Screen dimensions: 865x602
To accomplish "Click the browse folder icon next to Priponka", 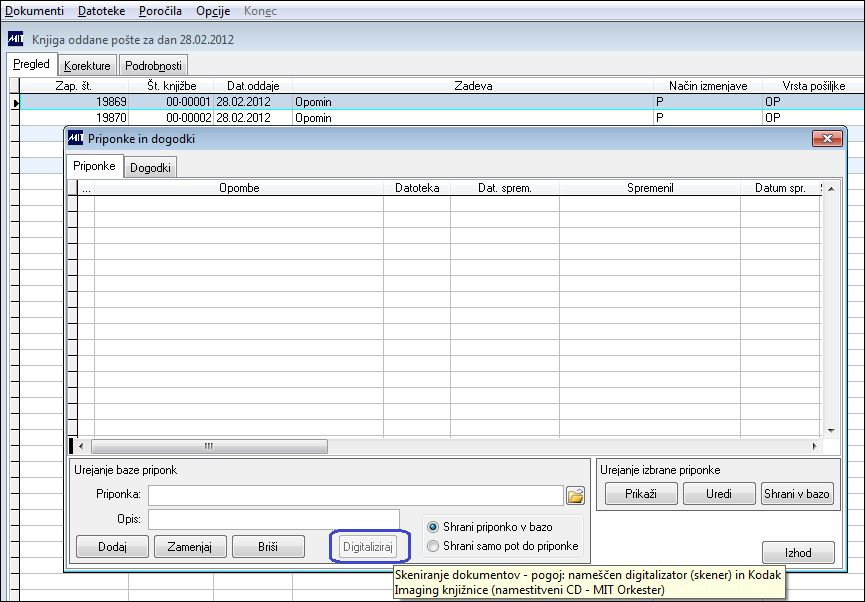I will (575, 495).
